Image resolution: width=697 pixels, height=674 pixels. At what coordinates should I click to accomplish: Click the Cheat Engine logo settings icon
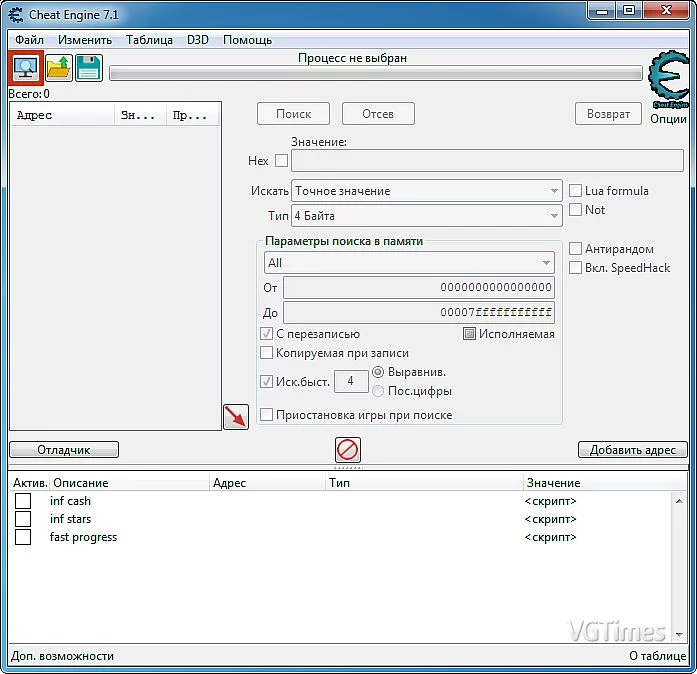click(x=668, y=79)
